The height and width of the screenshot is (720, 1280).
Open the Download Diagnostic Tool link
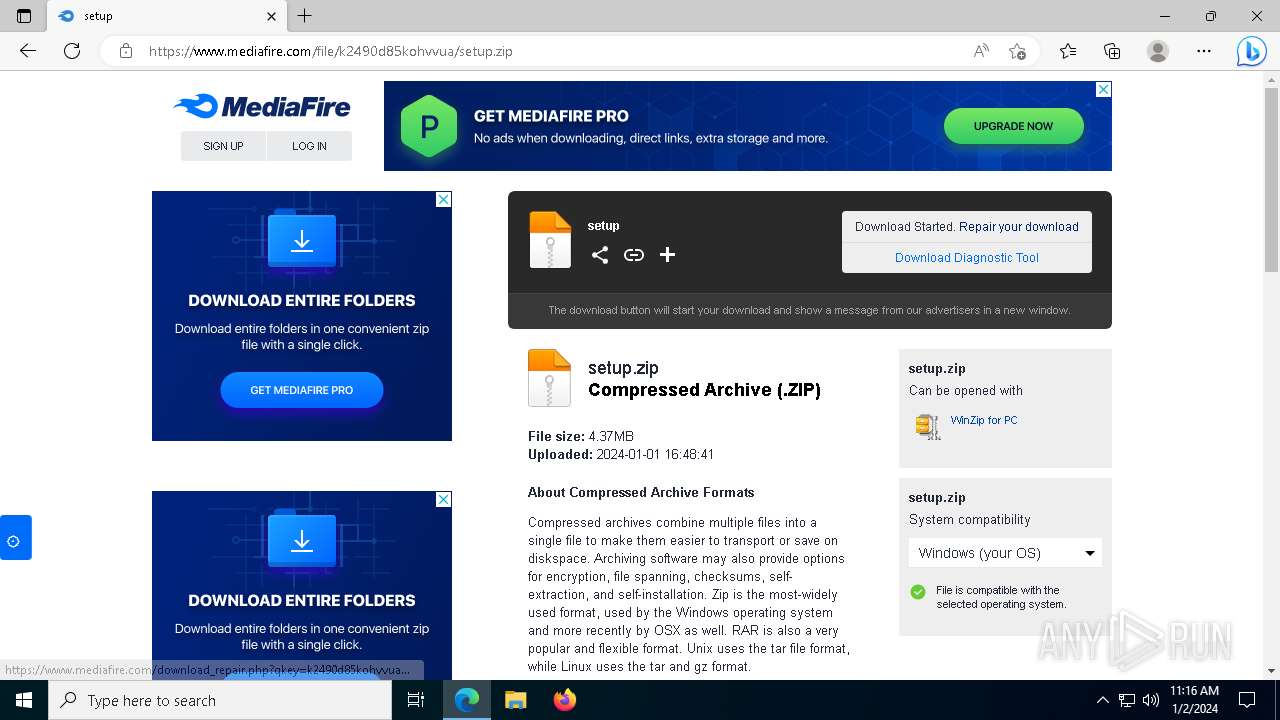tap(967, 258)
